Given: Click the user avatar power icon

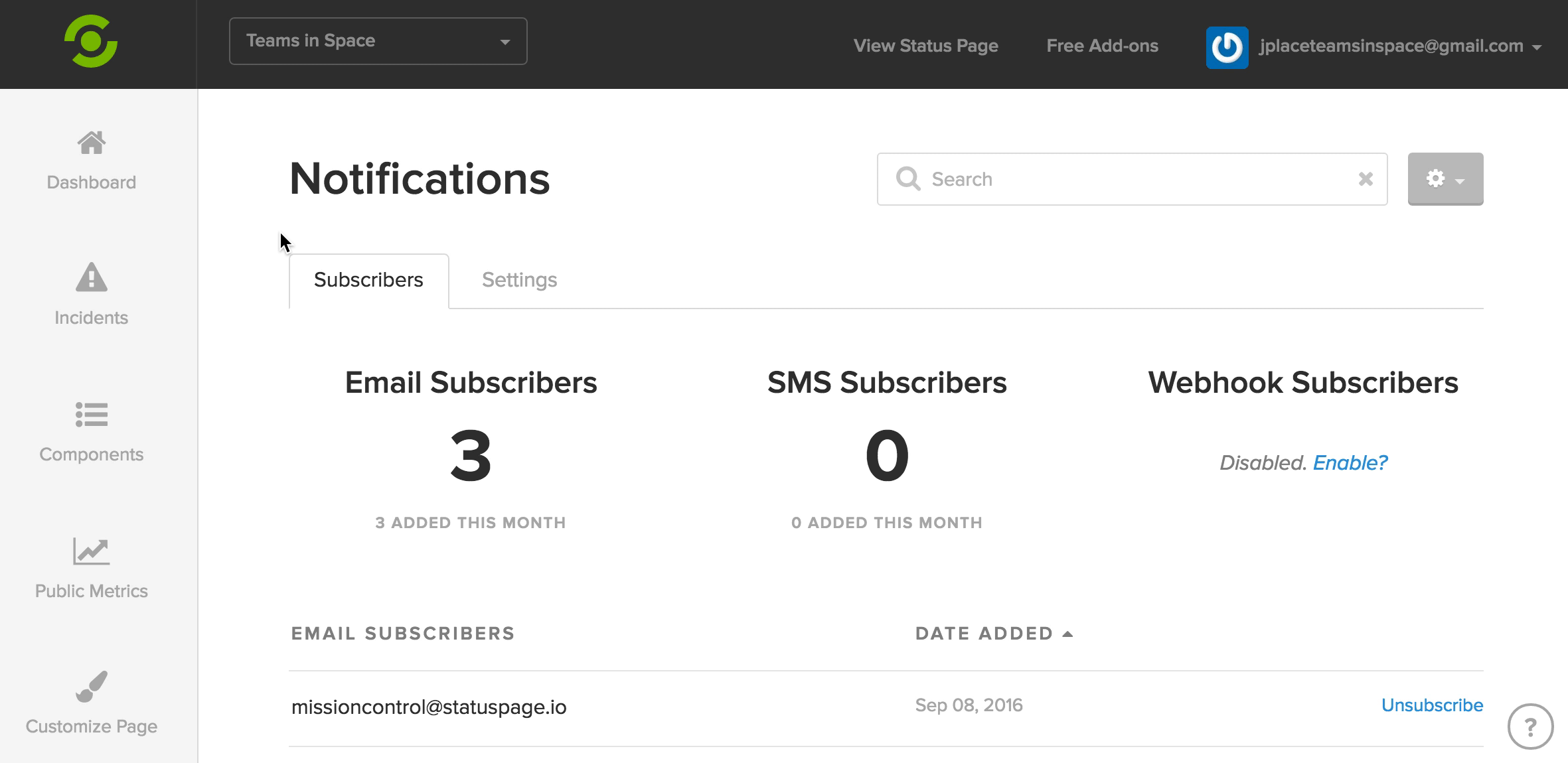Looking at the screenshot, I should coord(1227,46).
